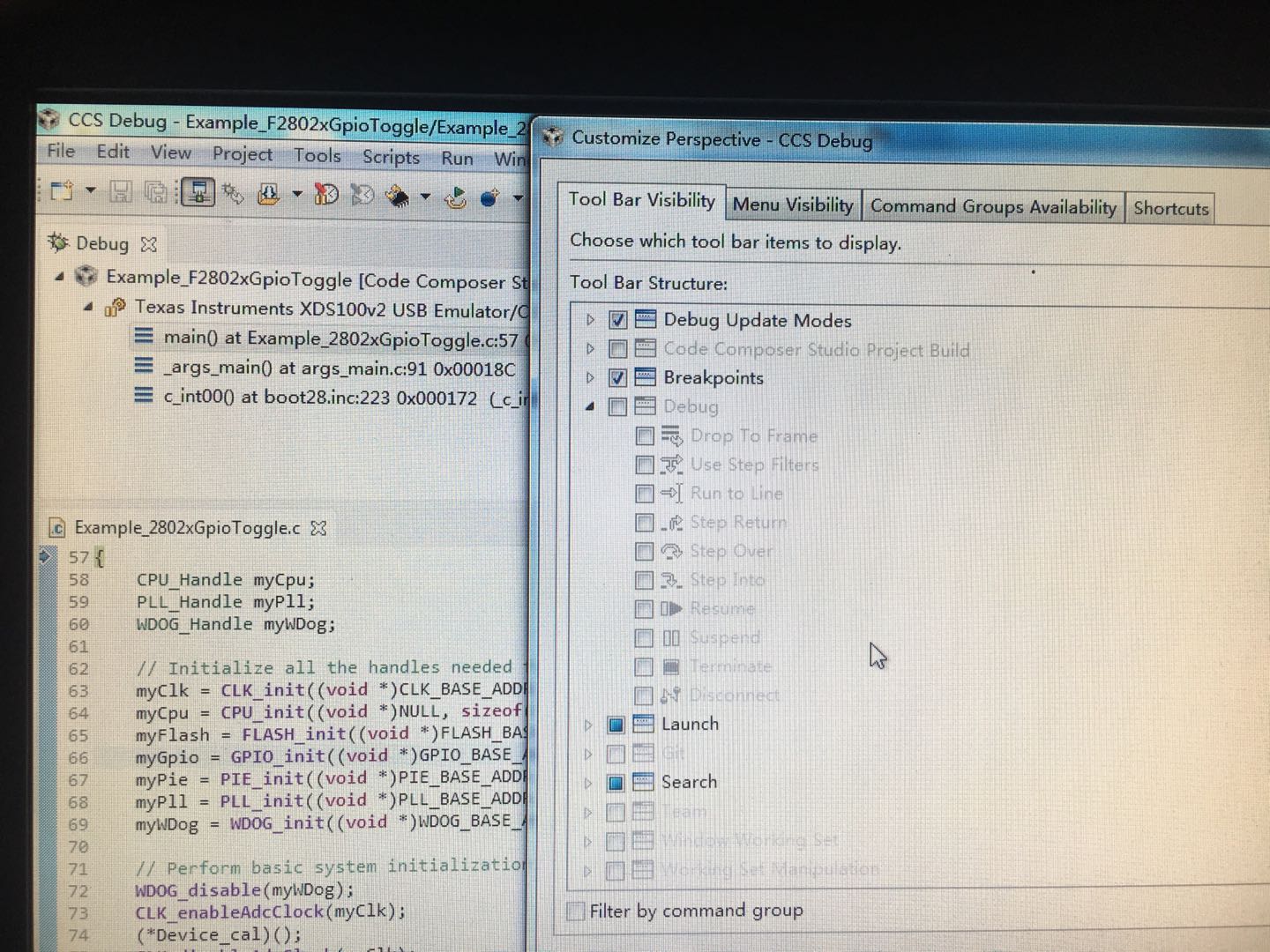
Task: Click the Disconnect icon
Action: tap(670, 695)
